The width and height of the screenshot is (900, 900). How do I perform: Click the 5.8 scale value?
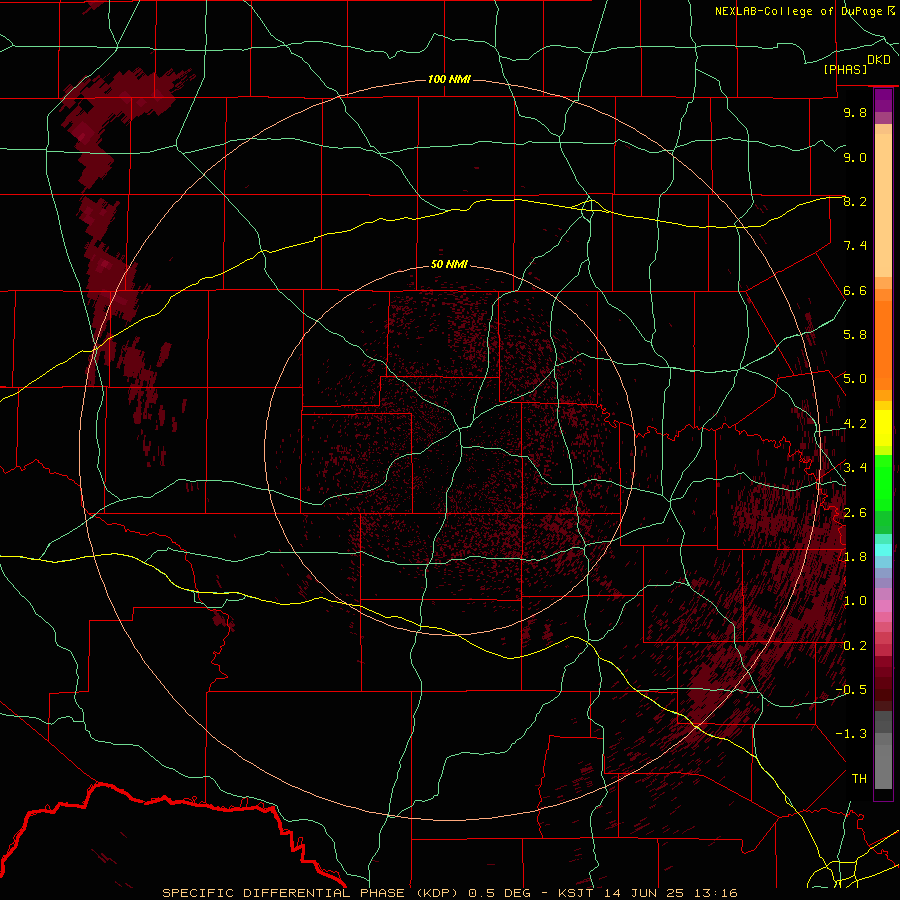click(855, 335)
